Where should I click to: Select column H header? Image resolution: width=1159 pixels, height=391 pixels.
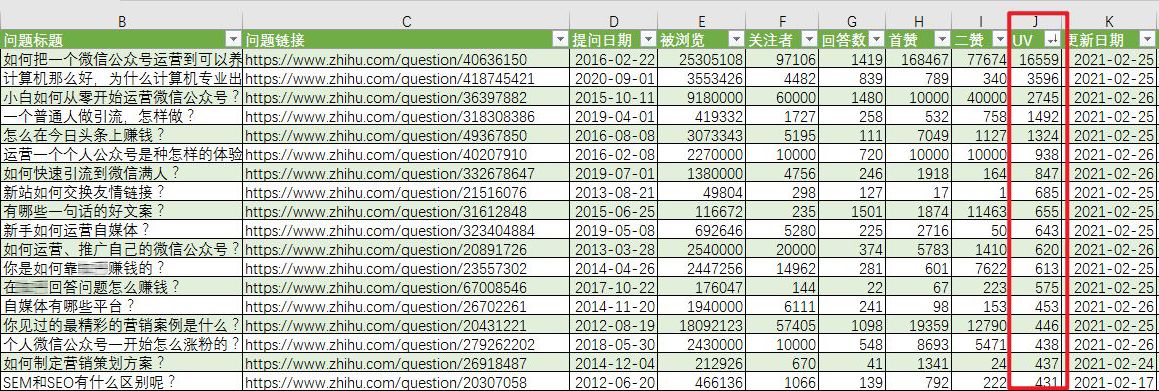[918, 22]
